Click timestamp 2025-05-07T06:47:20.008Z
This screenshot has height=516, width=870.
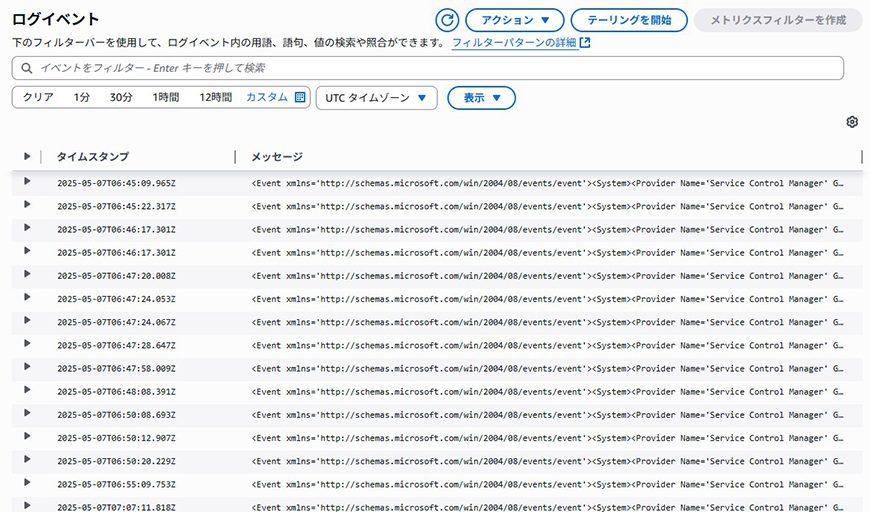116,276
